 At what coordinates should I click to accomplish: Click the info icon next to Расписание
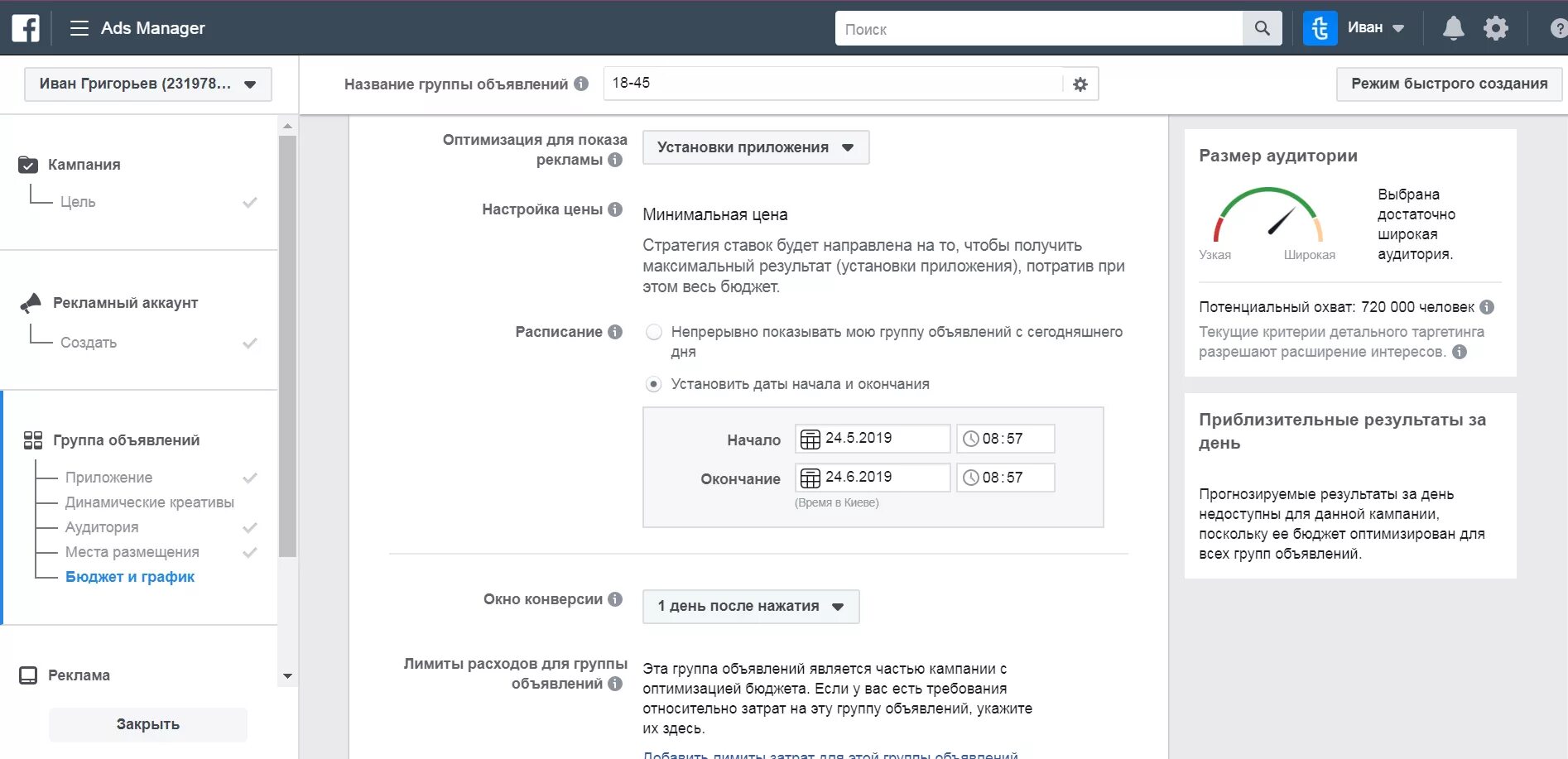point(615,331)
